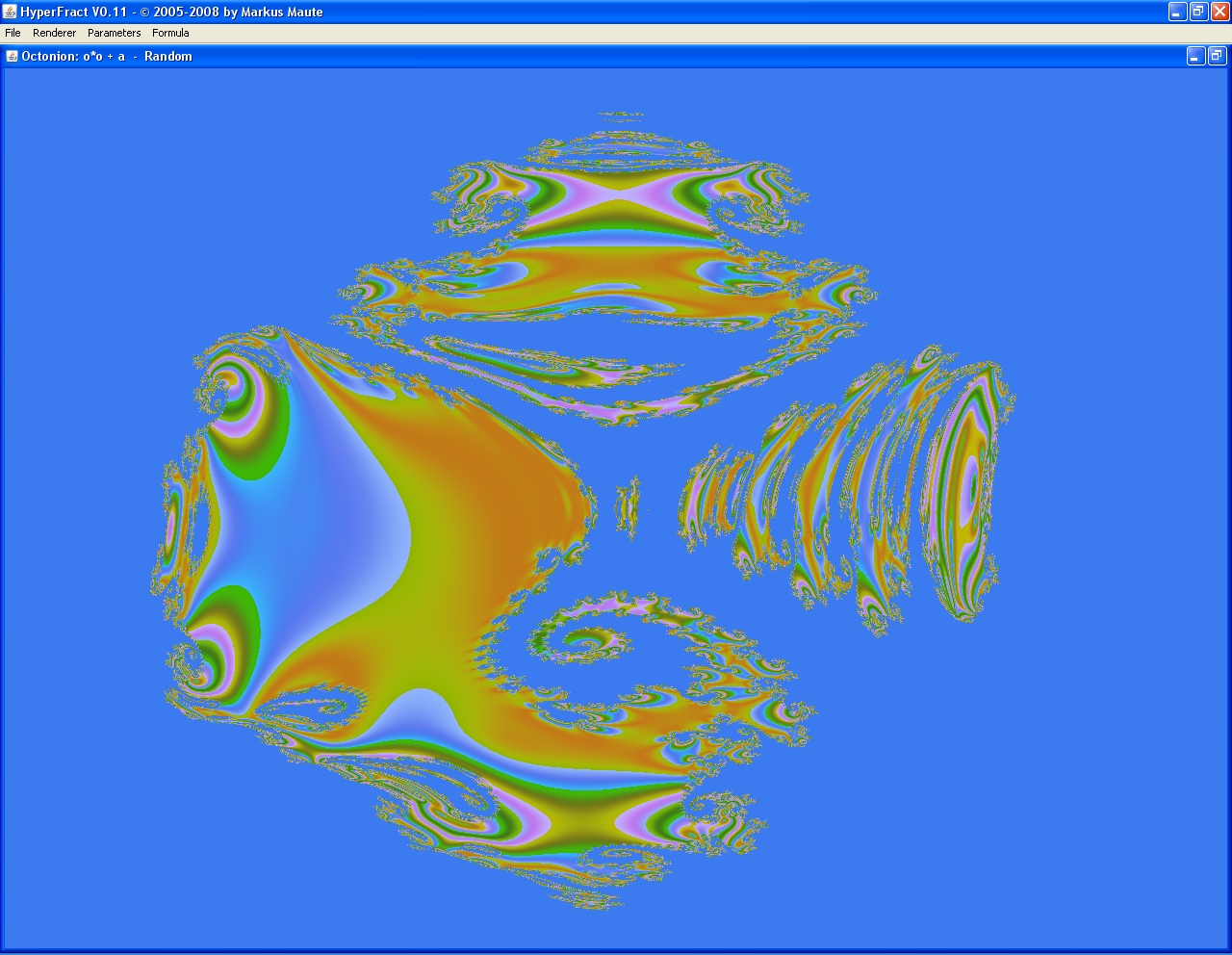Click the Octonion inner window's system icon
This screenshot has height=955, width=1232.
coord(13,56)
